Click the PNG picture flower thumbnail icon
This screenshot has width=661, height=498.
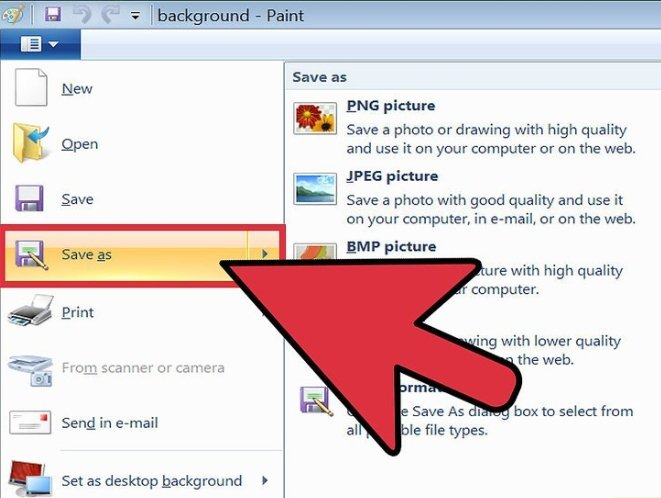click(x=314, y=118)
